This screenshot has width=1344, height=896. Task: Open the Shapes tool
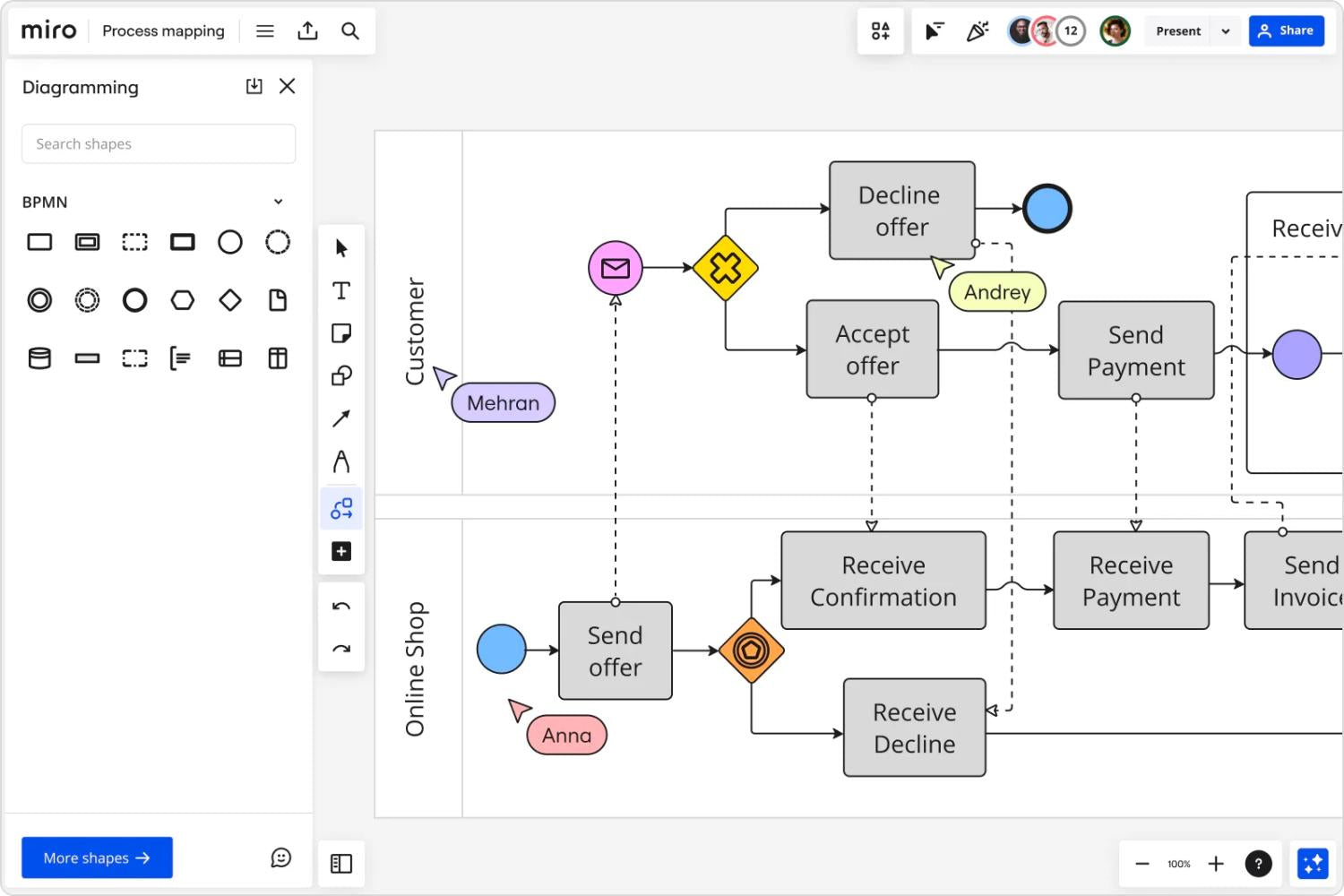coord(341,375)
